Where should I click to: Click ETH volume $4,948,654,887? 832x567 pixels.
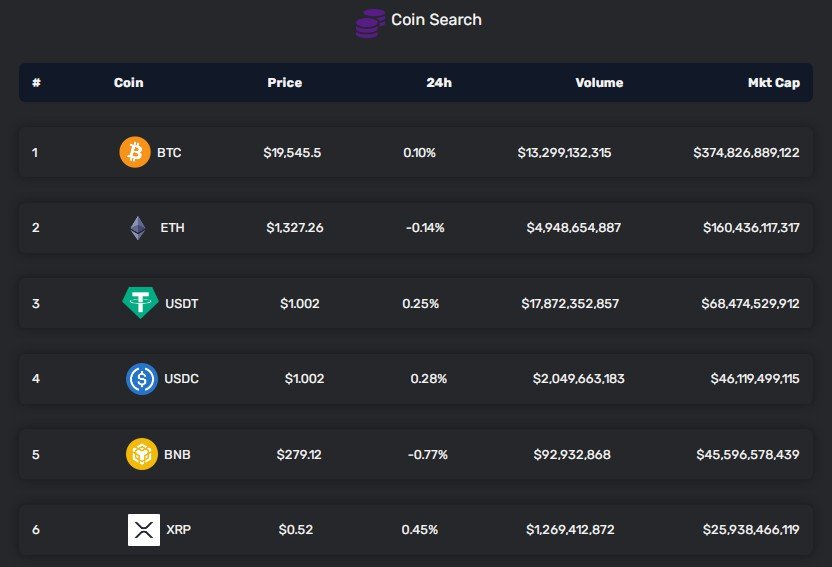574,228
